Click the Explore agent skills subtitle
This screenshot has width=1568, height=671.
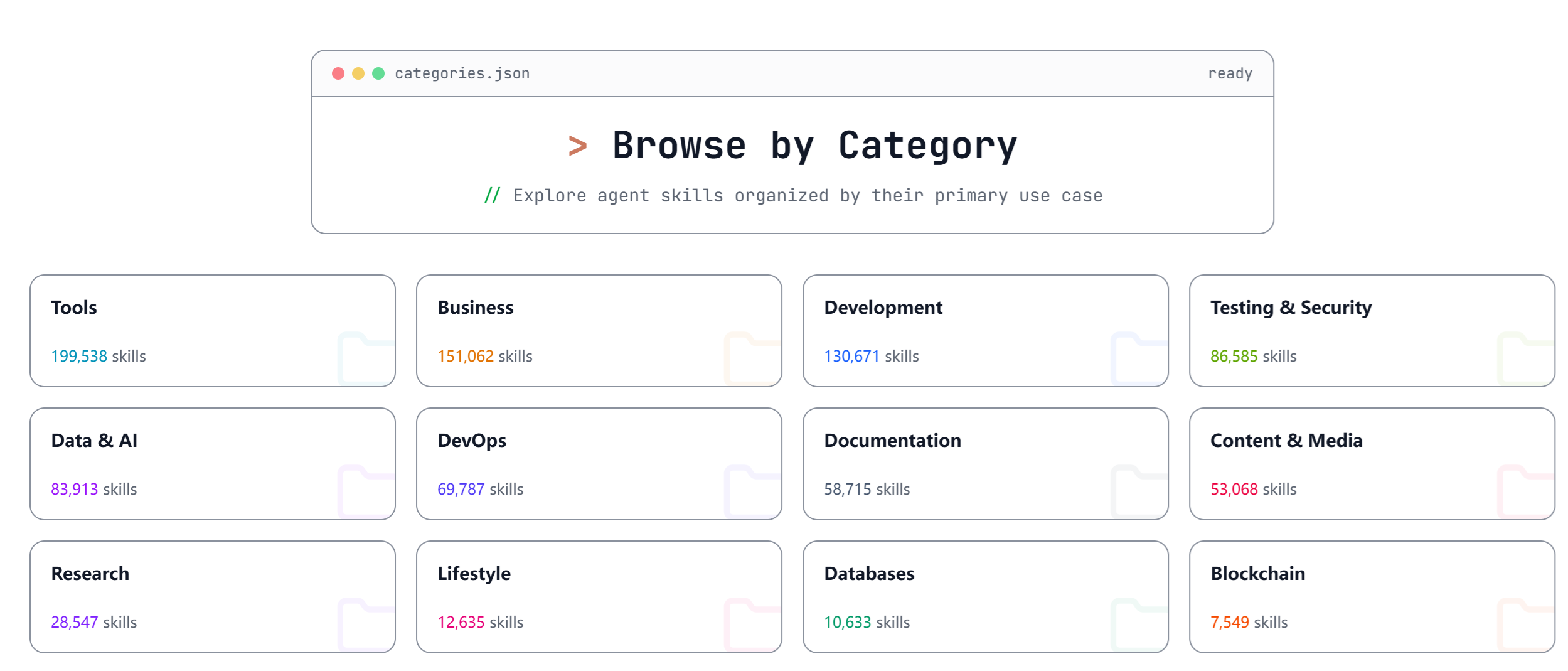click(x=808, y=196)
